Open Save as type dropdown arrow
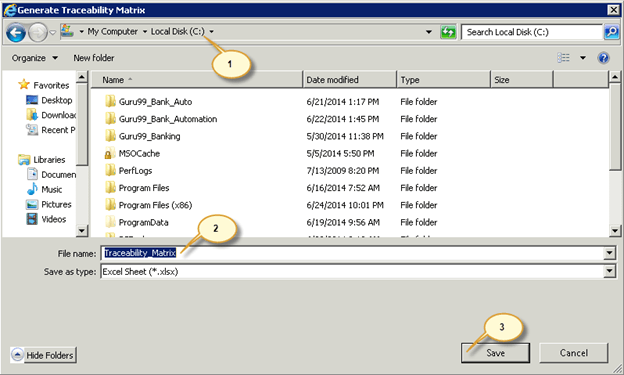Screen dimensions: 624x375 [x=609, y=272]
